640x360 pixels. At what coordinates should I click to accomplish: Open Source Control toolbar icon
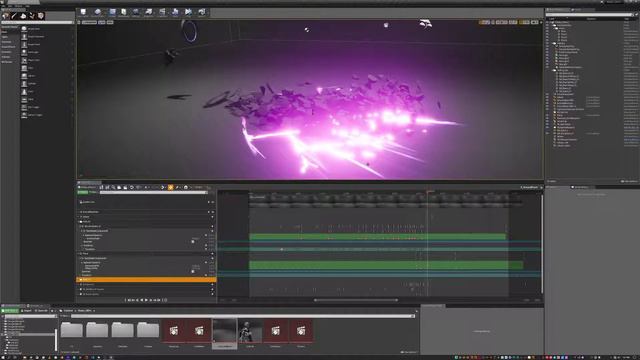pyautogui.click(x=98, y=13)
